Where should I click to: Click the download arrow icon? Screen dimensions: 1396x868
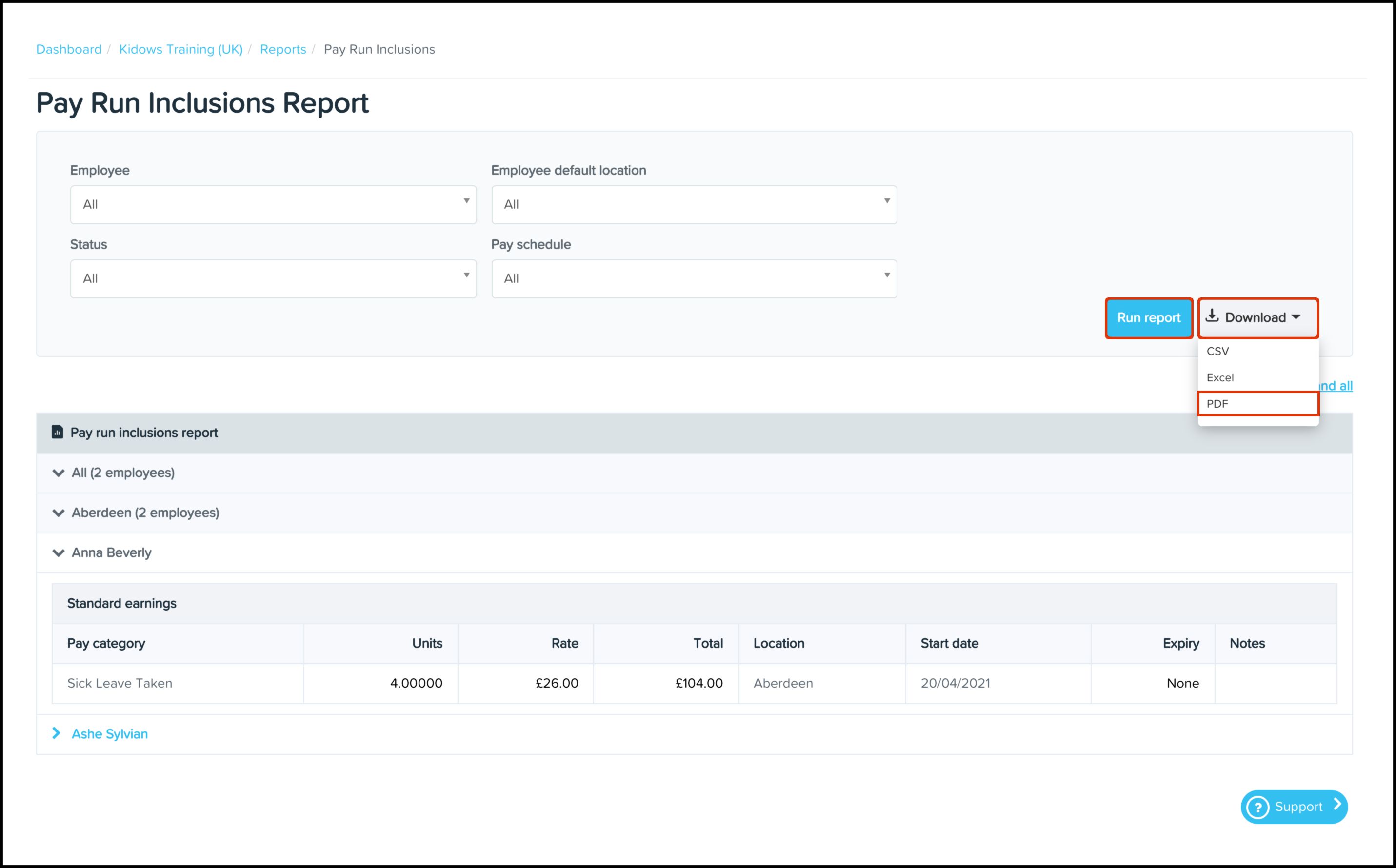click(x=1212, y=316)
